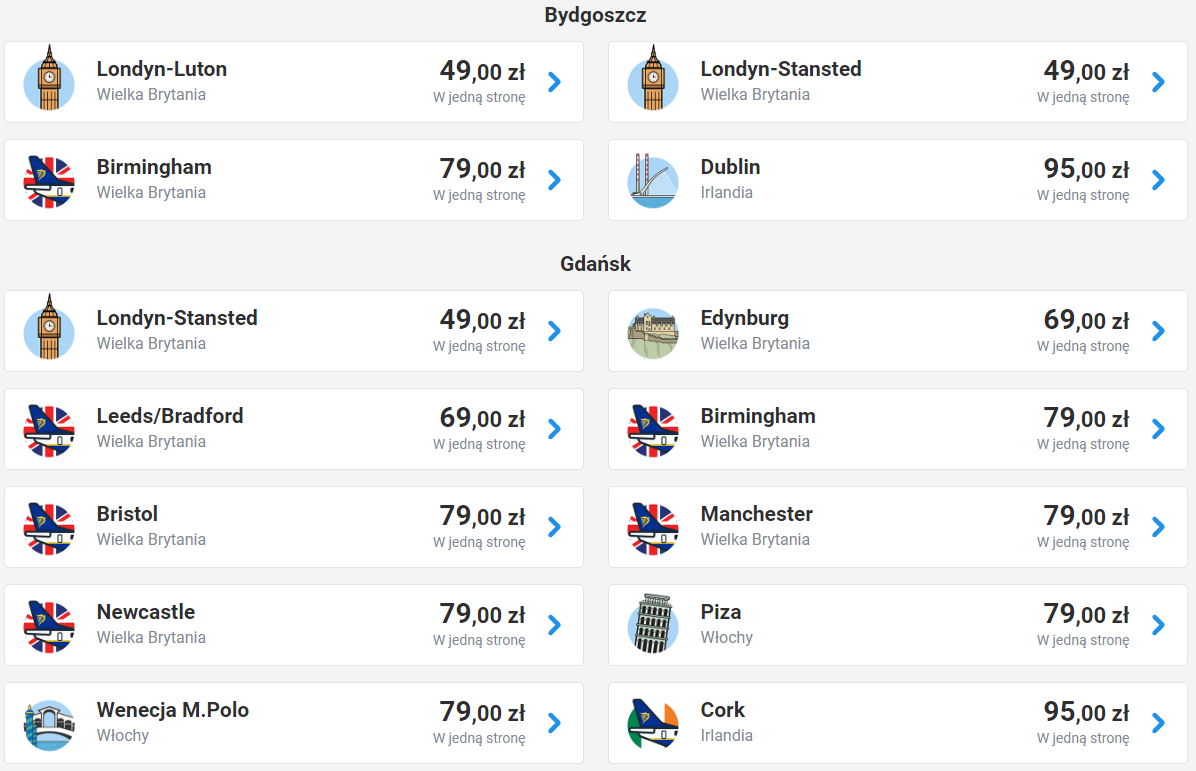Image resolution: width=1196 pixels, height=771 pixels.
Task: Click the UK flag plane icon for Newcastle
Action: tap(49, 625)
